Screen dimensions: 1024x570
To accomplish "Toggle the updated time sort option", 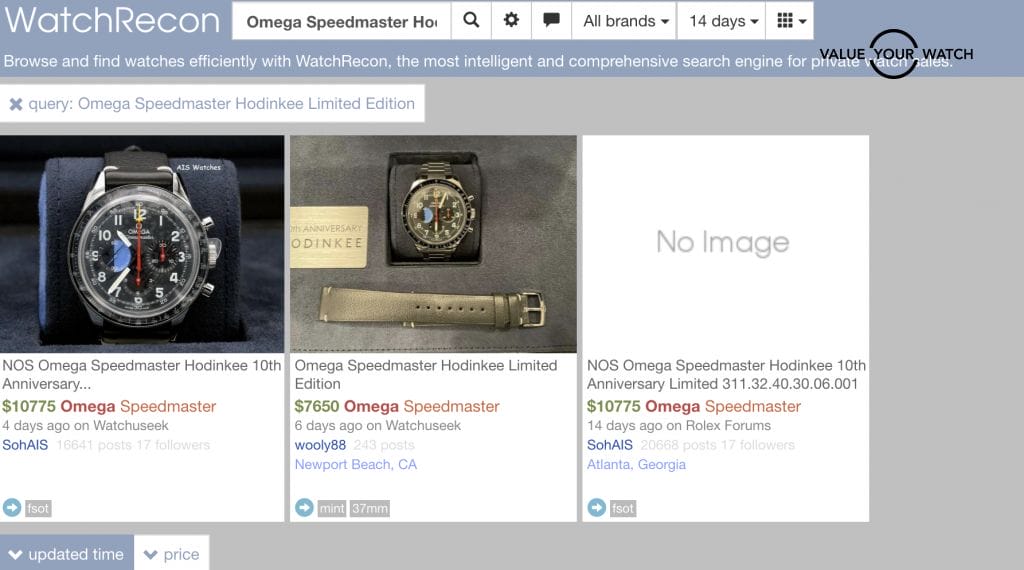I will click(66, 554).
